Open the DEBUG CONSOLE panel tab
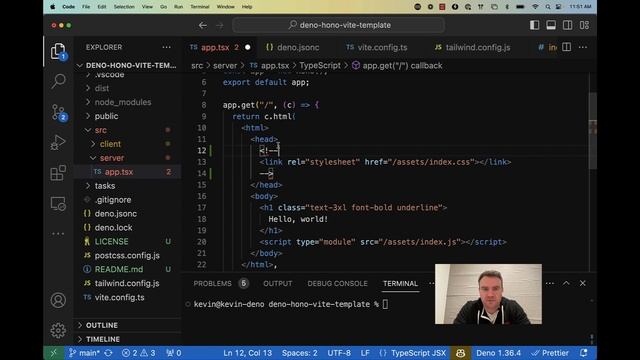 (x=338, y=283)
